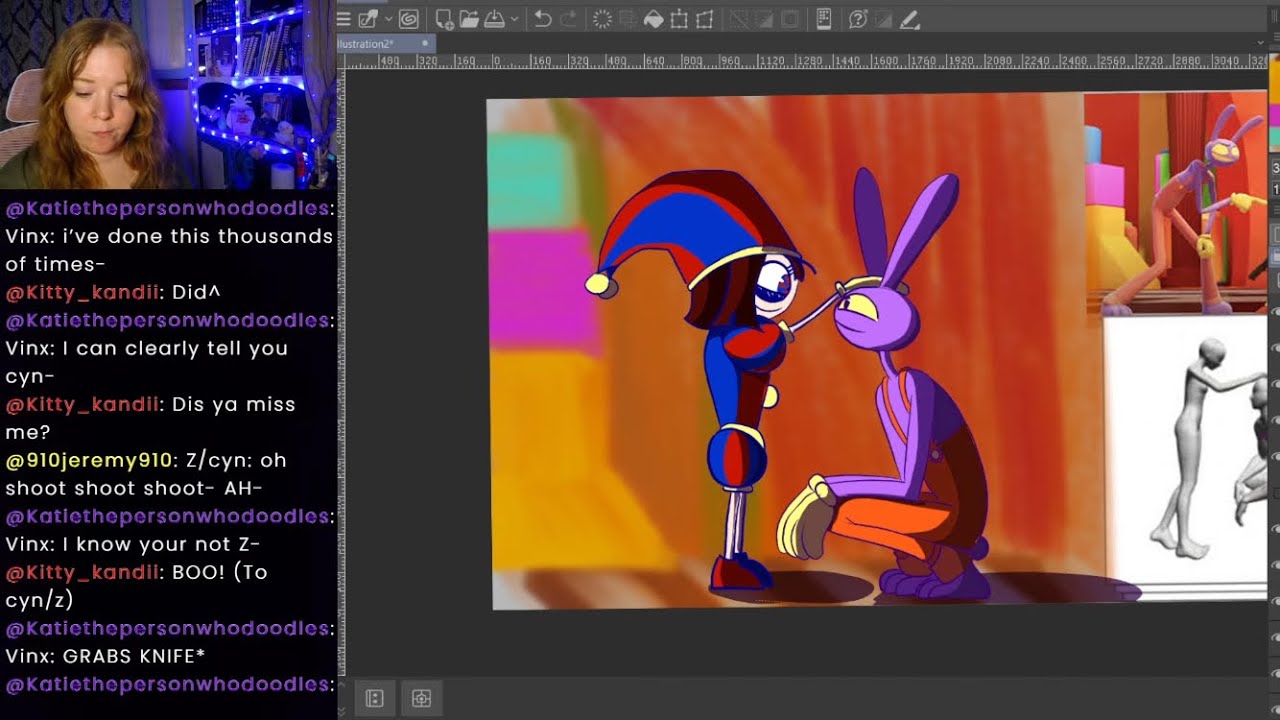The height and width of the screenshot is (720, 1280).
Task: Click chat message 'Dis ya miss me?'
Action: 150,418
